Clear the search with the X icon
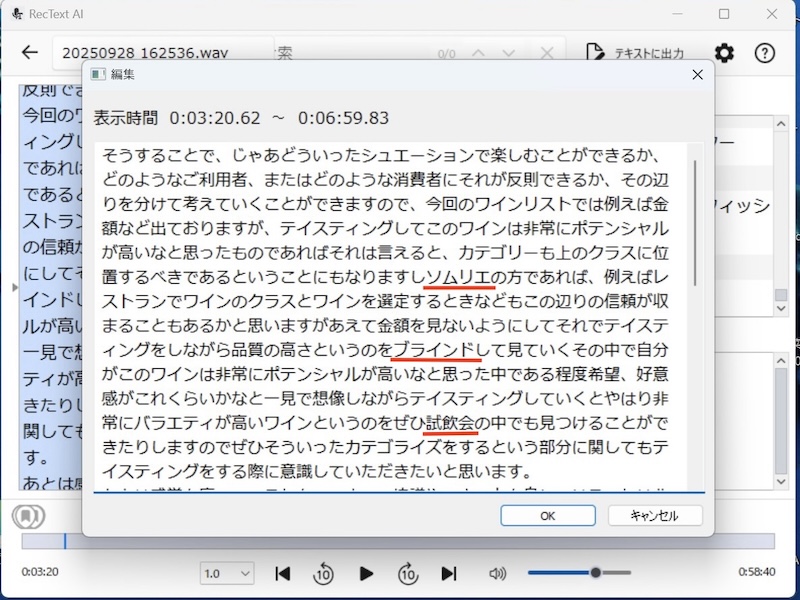This screenshot has height=600, width=800. pos(546,53)
